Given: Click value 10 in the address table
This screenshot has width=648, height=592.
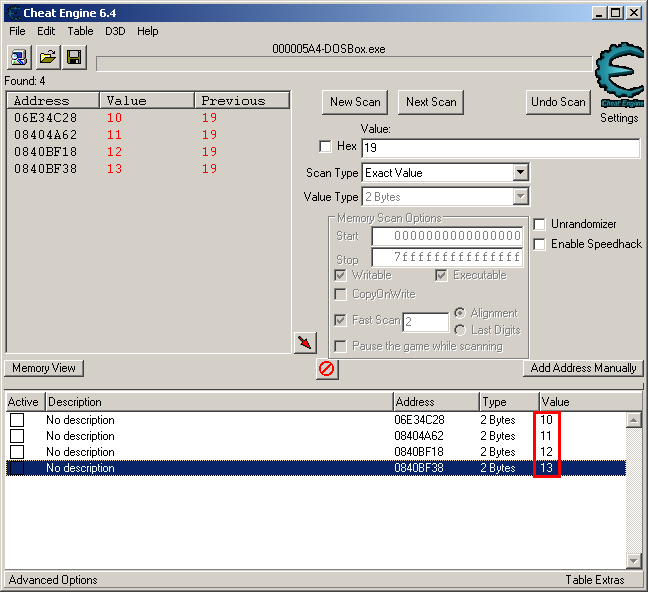Looking at the screenshot, I should tap(546, 420).
